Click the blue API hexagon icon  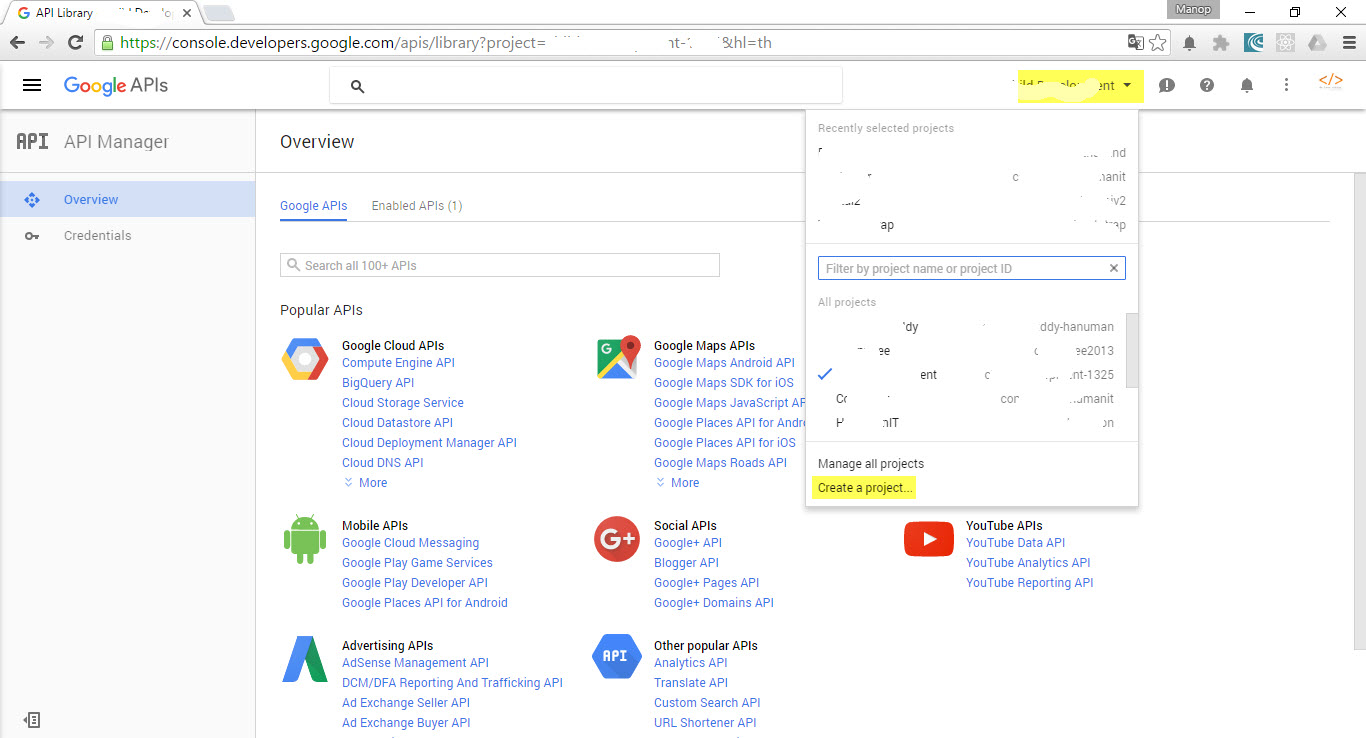[616, 657]
